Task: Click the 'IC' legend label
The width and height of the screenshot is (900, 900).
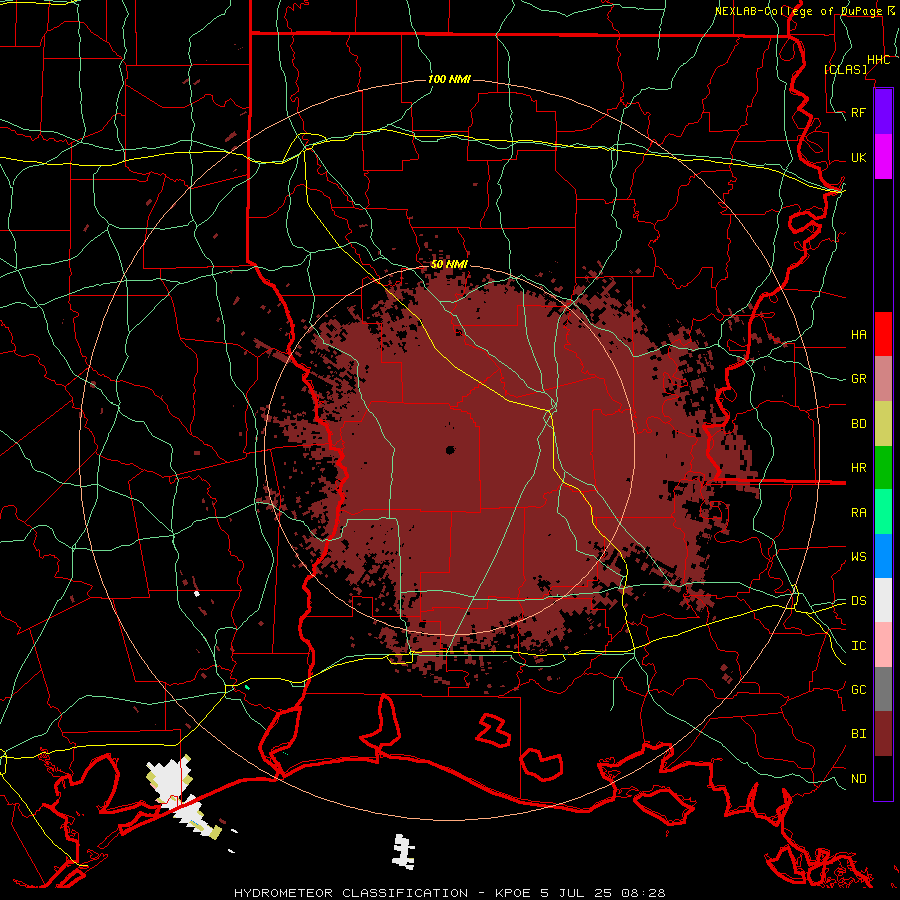Action: (859, 646)
